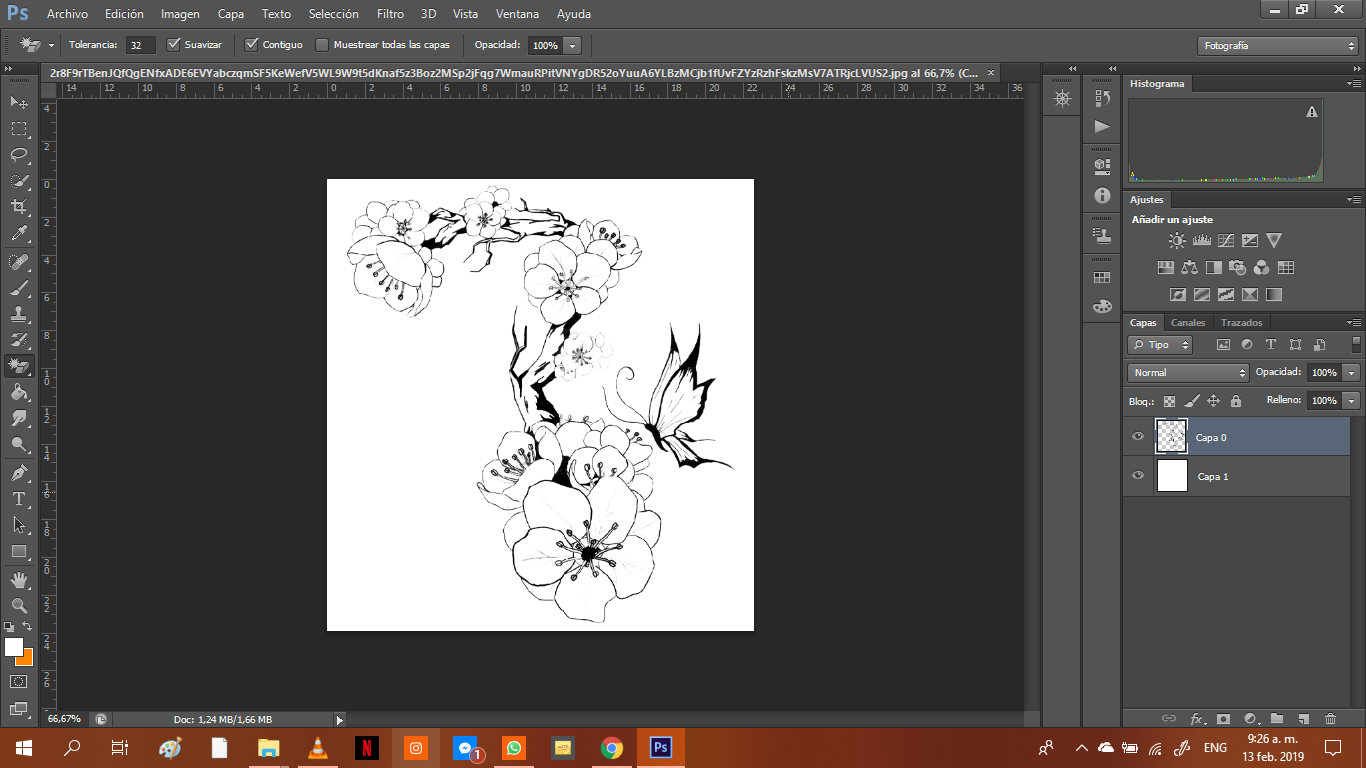Open the Normal blend mode dropdown
1366x768 pixels.
pyautogui.click(x=1189, y=373)
